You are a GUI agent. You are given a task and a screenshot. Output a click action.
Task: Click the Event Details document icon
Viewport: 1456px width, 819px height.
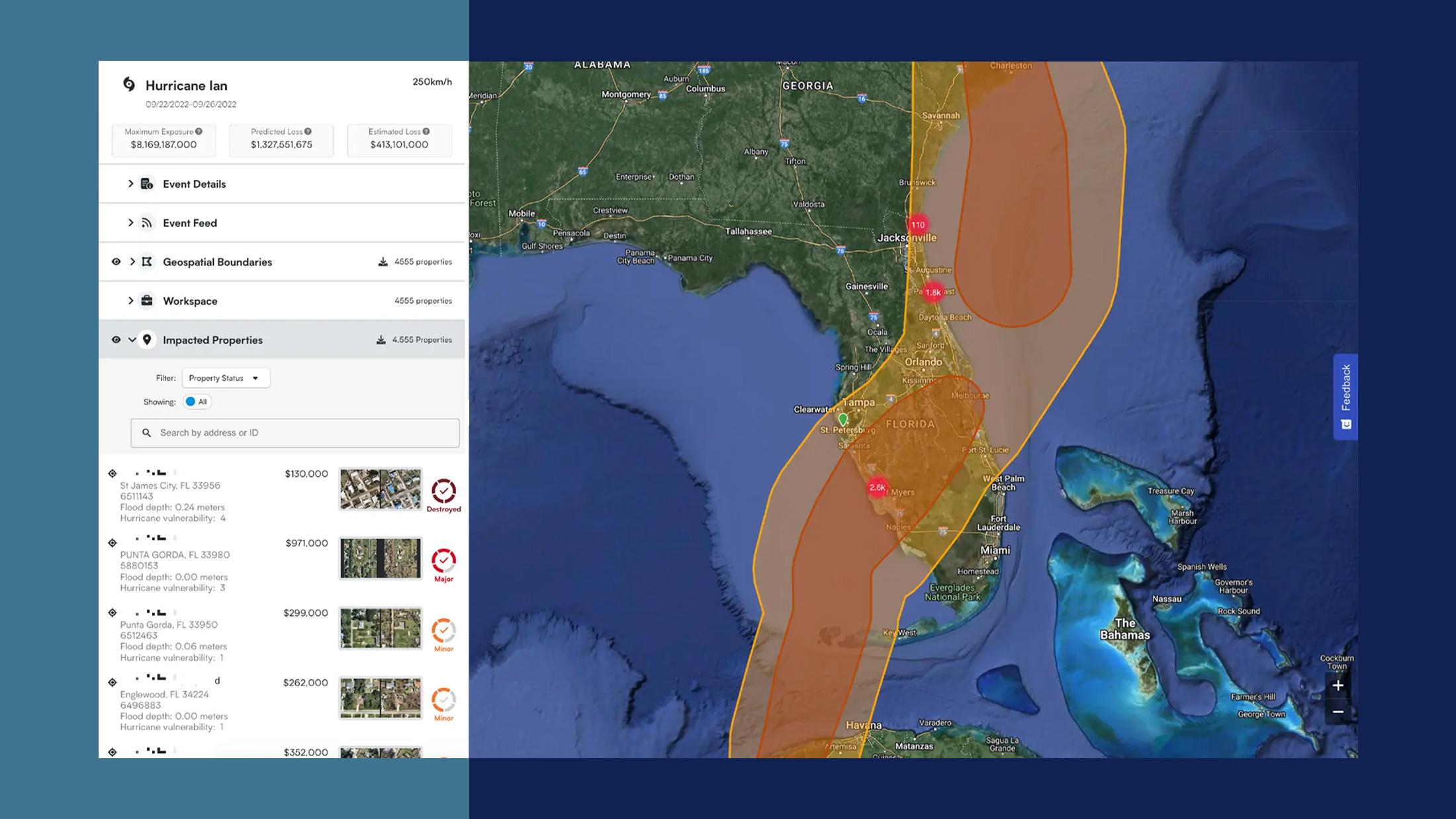click(x=147, y=184)
